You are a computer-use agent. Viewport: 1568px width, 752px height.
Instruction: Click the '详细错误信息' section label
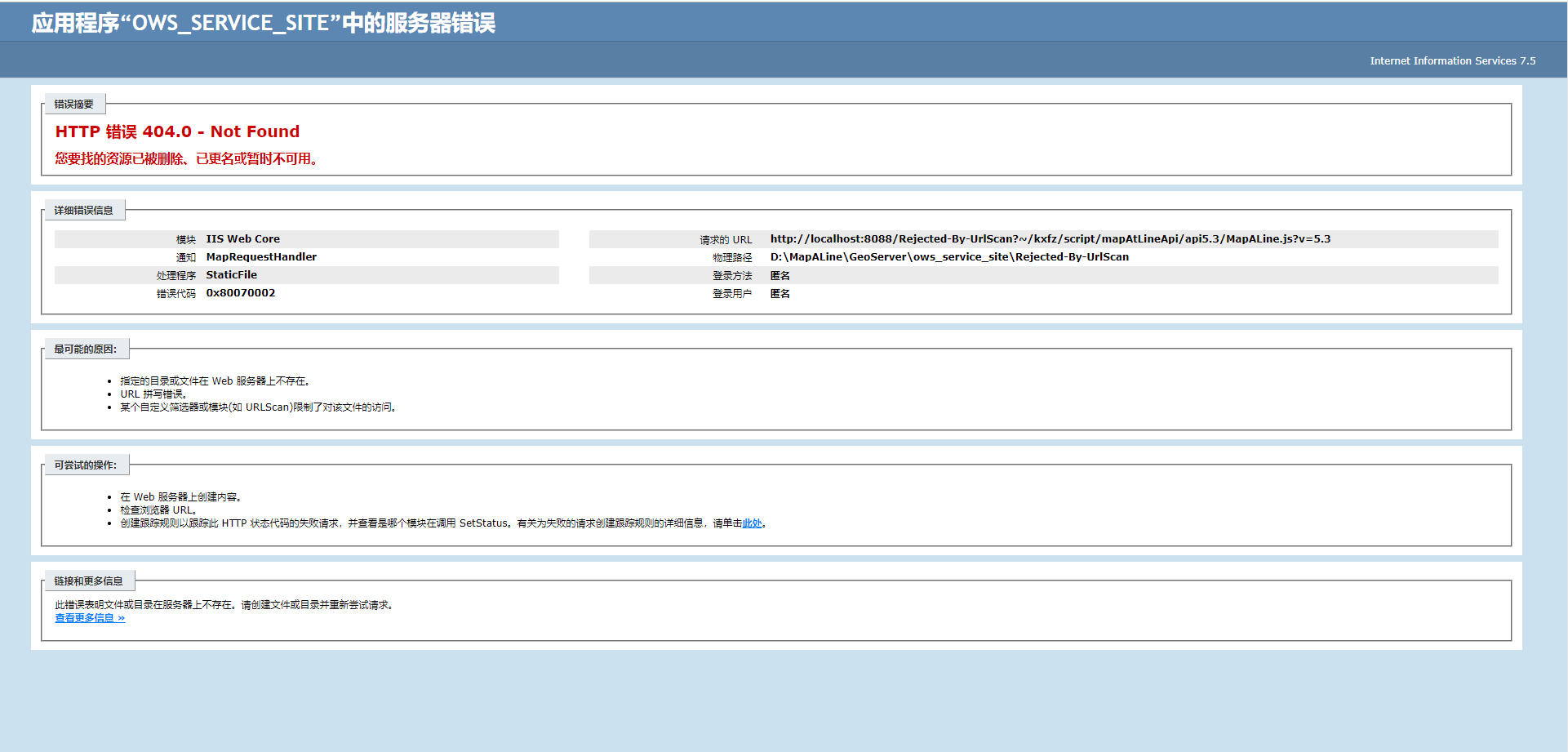tap(83, 211)
